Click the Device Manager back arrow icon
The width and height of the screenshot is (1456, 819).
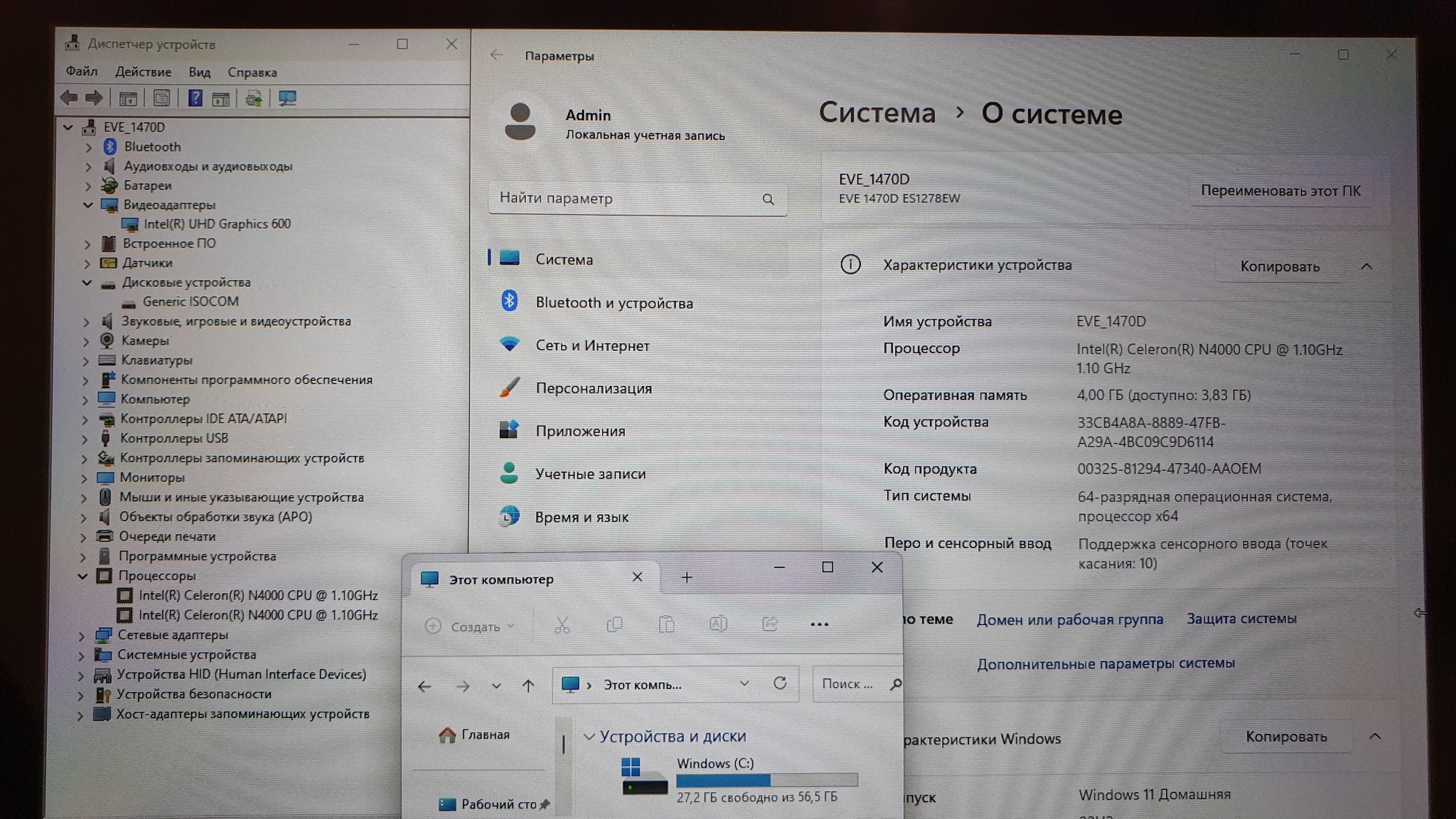tap(69, 98)
